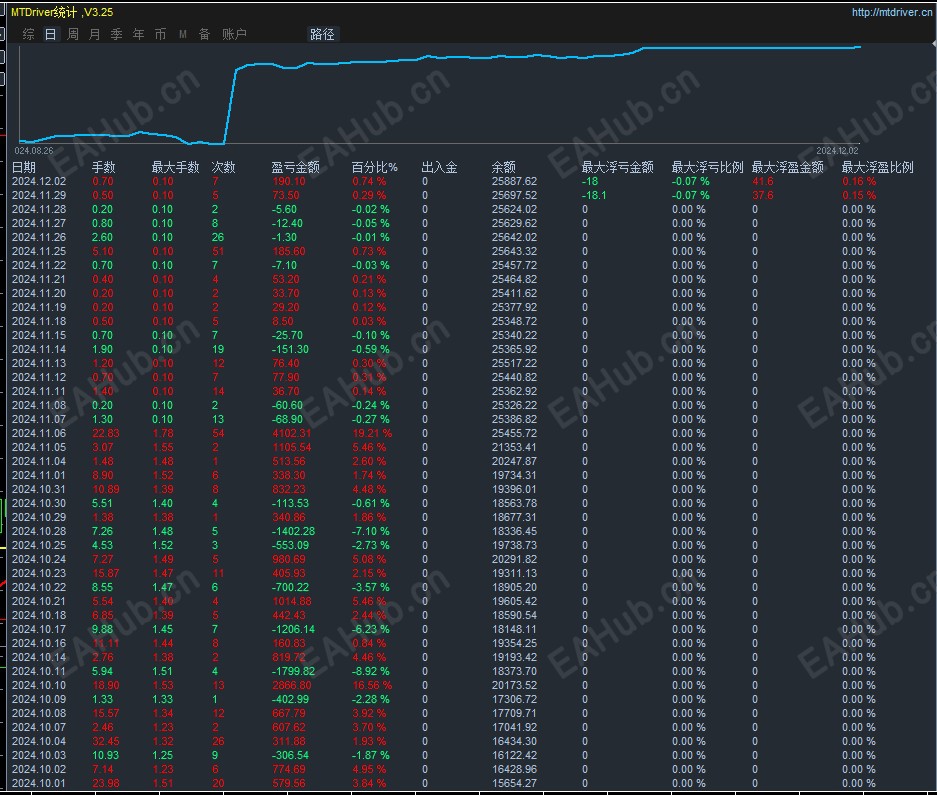Click the 2024.10.01 date cell

(39, 783)
